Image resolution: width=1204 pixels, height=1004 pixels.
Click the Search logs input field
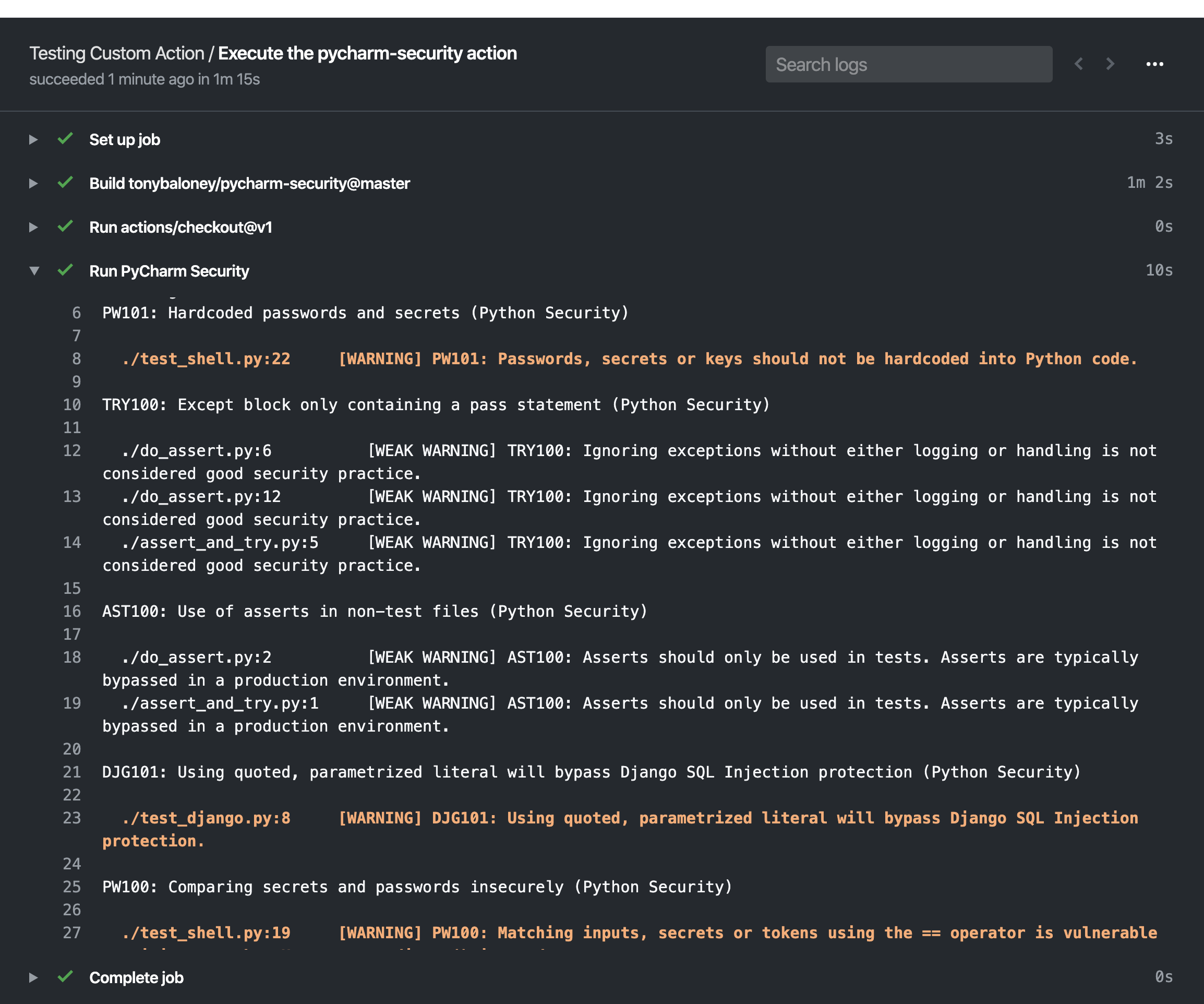pyautogui.click(x=909, y=64)
